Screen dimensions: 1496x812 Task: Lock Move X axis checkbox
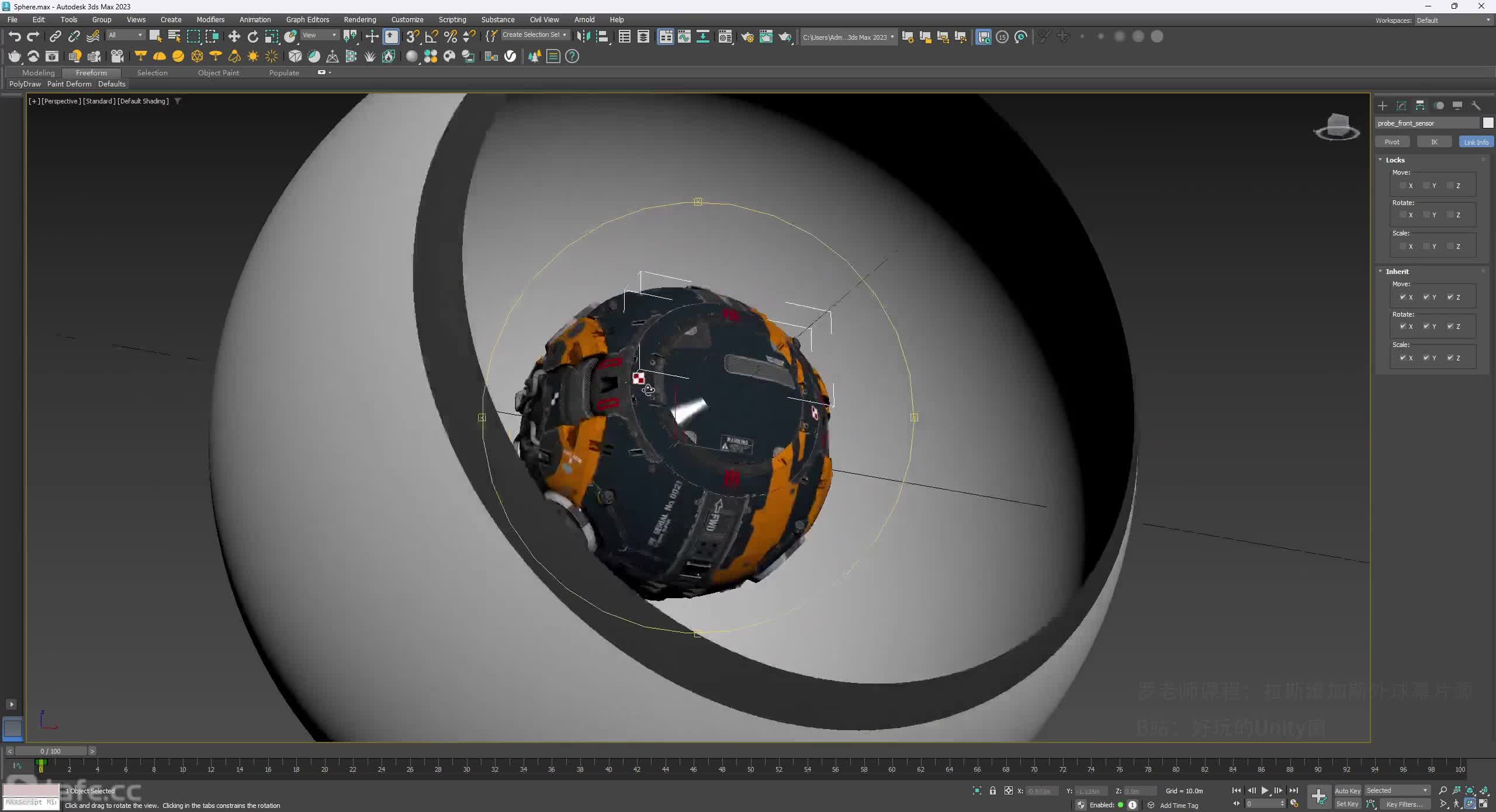(1402, 186)
